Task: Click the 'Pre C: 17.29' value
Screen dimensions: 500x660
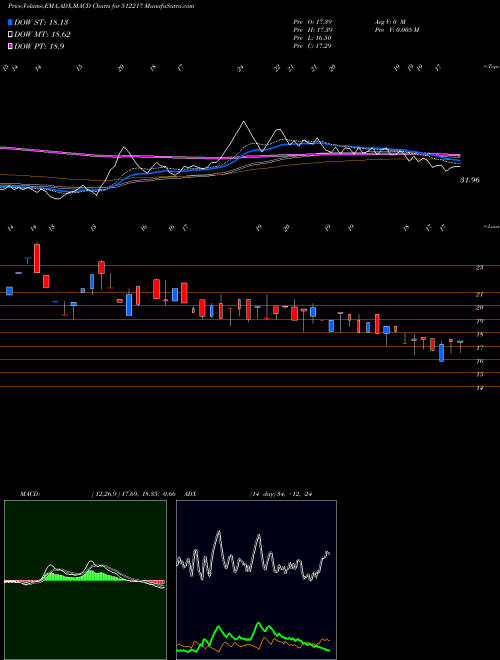Action: [x=314, y=46]
